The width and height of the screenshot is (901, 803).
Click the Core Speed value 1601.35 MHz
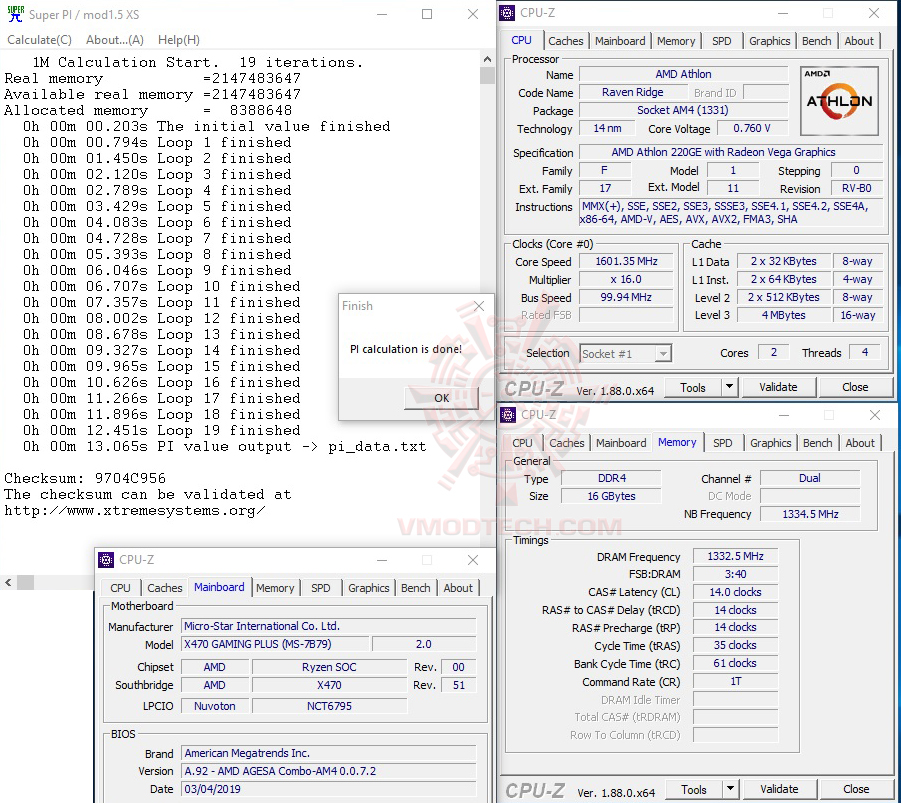coord(626,262)
